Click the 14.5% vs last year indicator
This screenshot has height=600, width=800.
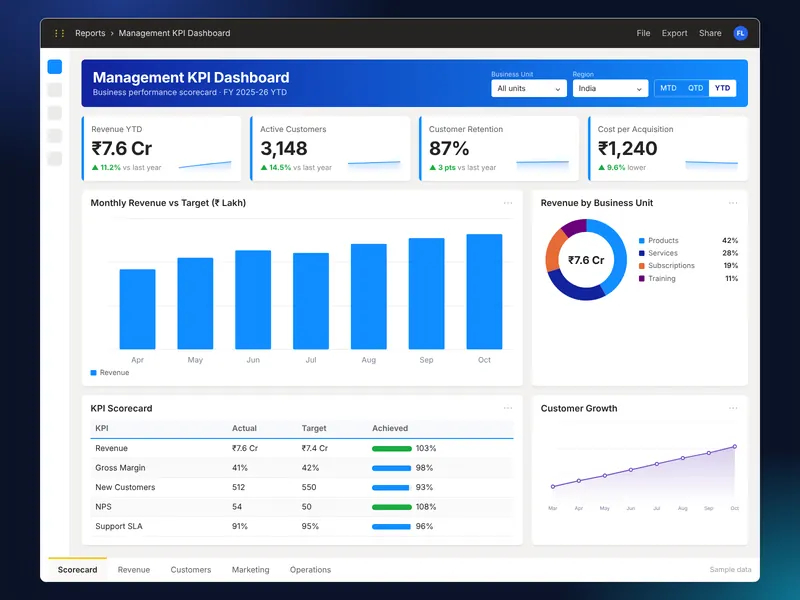pos(296,167)
